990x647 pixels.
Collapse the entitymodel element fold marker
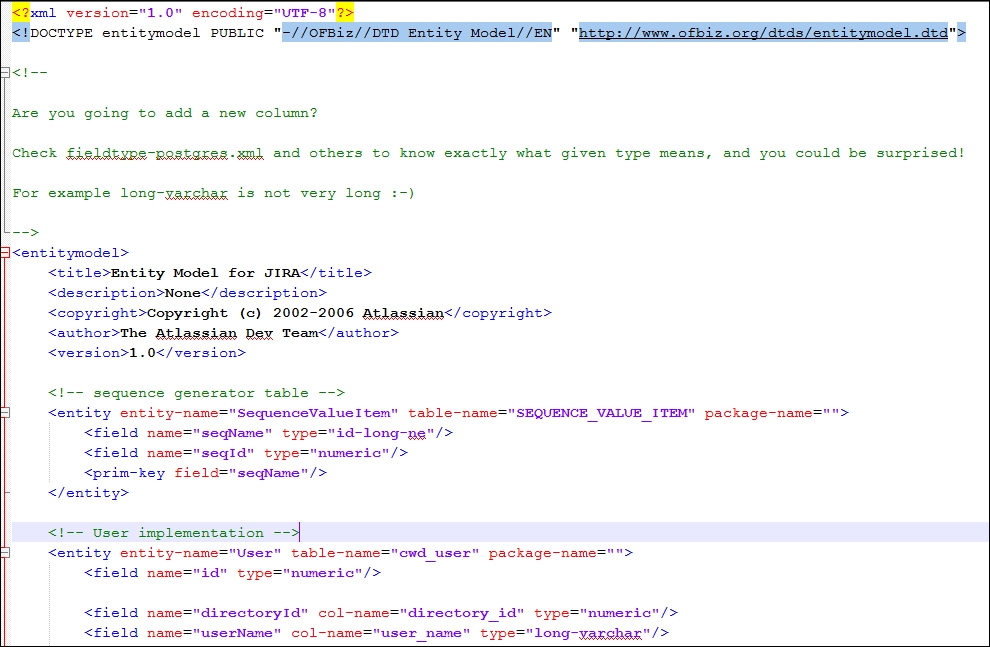click(5, 253)
